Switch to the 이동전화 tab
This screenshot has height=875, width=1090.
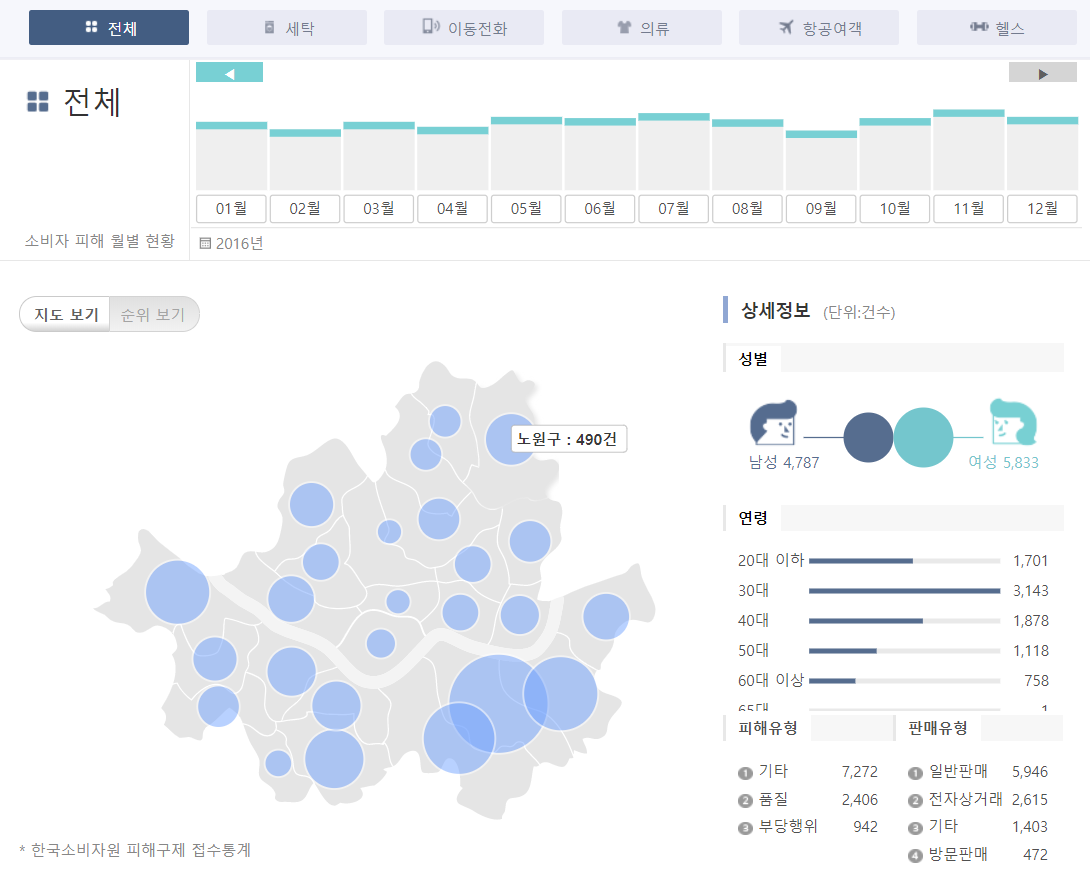point(464,28)
